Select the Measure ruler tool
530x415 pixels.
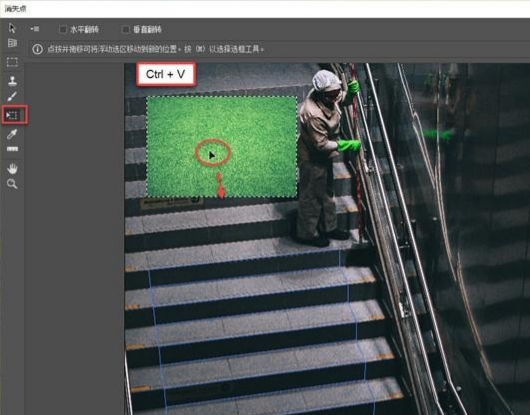click(12, 149)
